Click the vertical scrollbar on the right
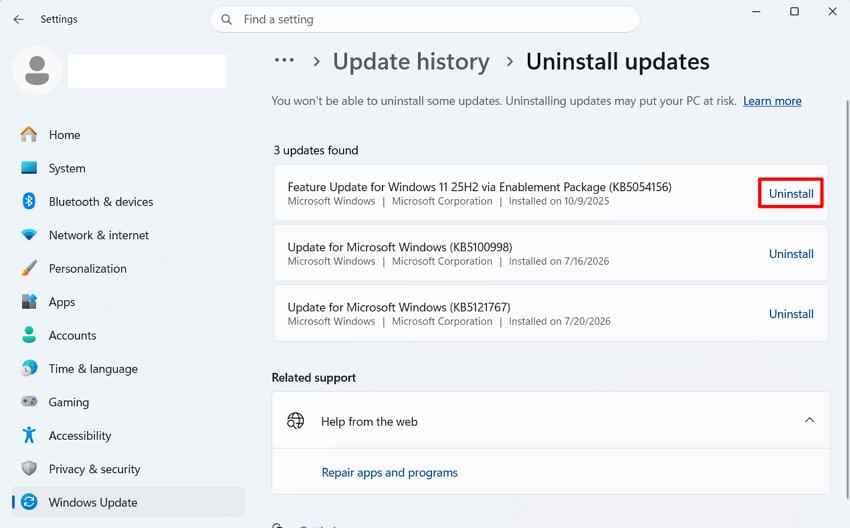 (x=847, y=298)
